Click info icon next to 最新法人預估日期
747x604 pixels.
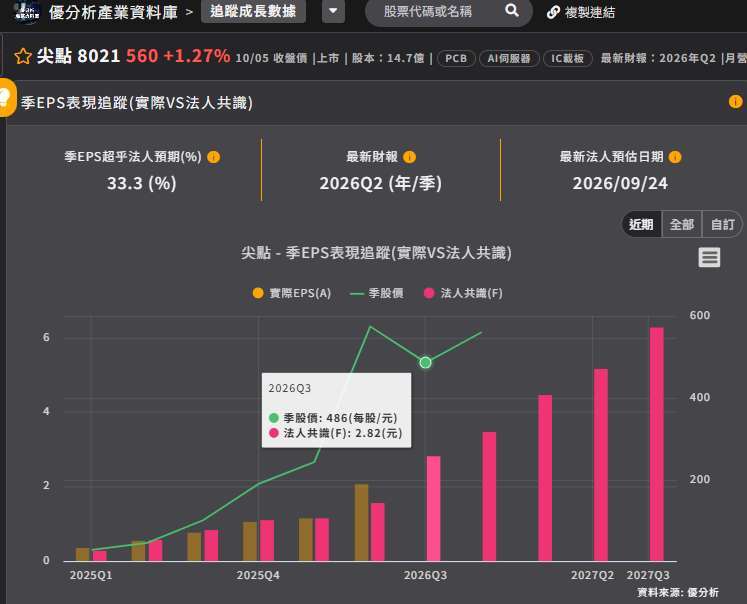(x=675, y=157)
